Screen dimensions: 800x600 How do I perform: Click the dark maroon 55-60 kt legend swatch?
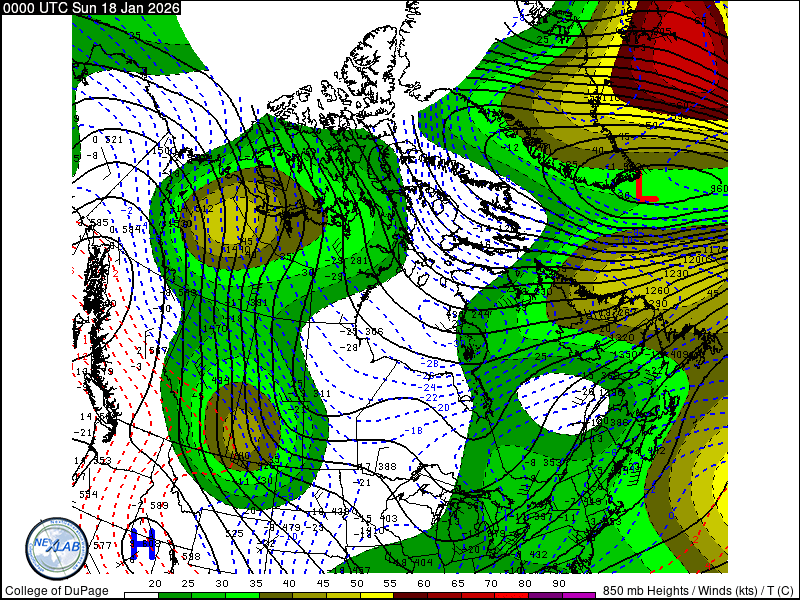pos(410,595)
